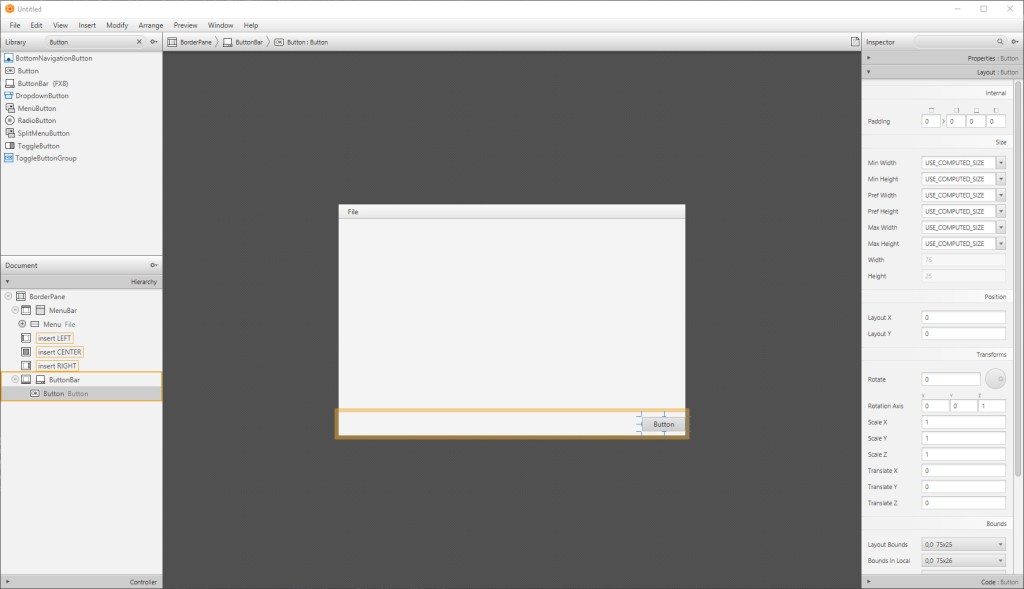Adjust the Rotate dial control
Screen dimensions: 1024x589
click(x=995, y=379)
